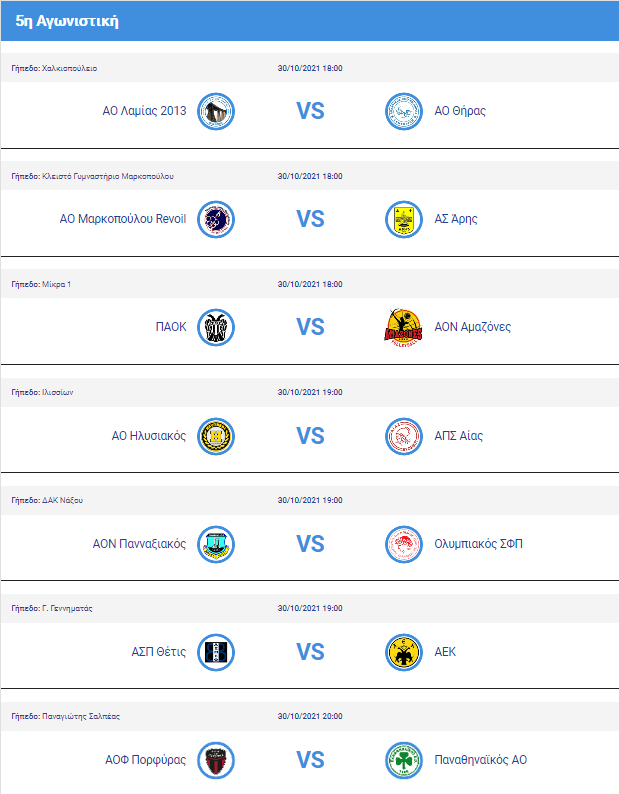Select the Ολυμπιακός ΣΦΠ red logo
This screenshot has width=619, height=794.
(404, 544)
